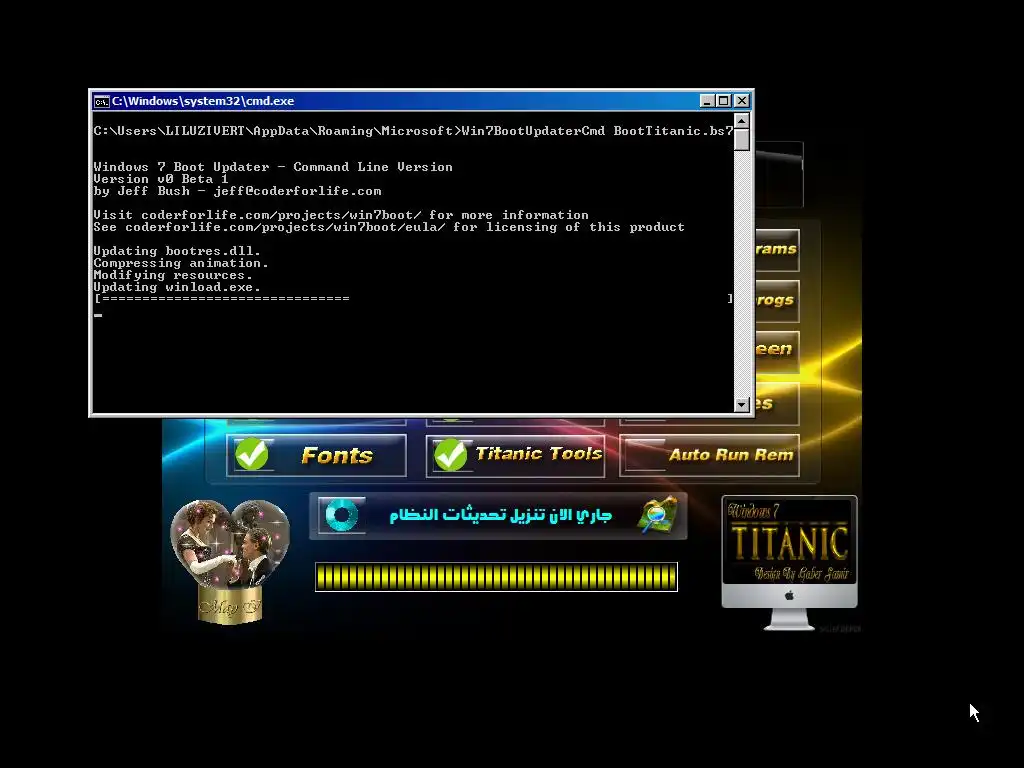Click the Titanic couple heart globe image
Viewport: 1024px width, 768px height.
230,562
